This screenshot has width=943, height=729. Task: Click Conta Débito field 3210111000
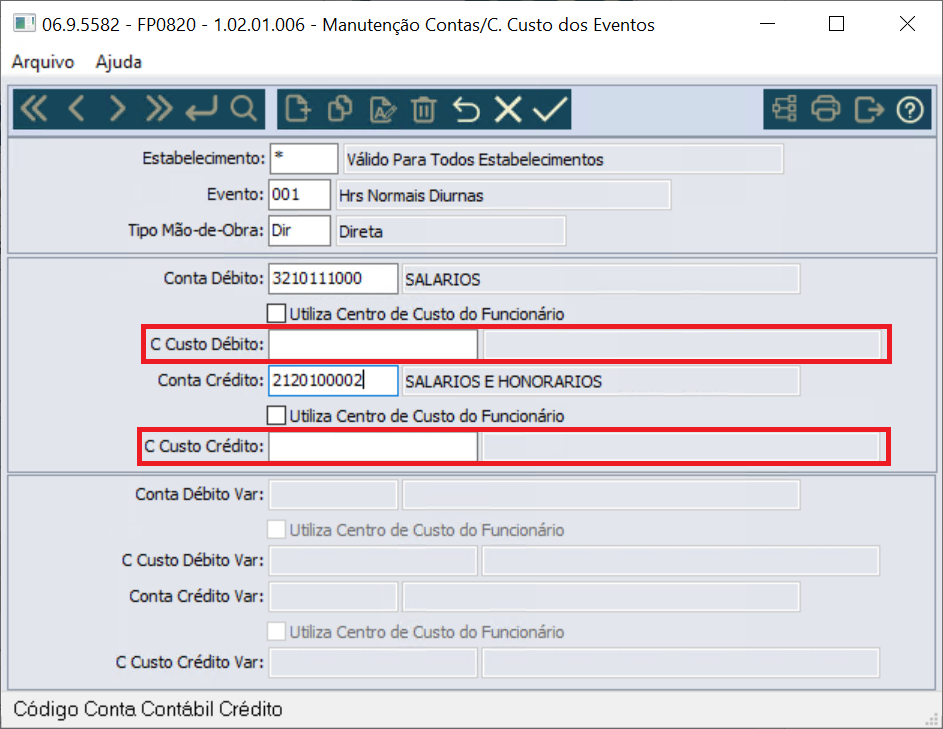coord(333,278)
